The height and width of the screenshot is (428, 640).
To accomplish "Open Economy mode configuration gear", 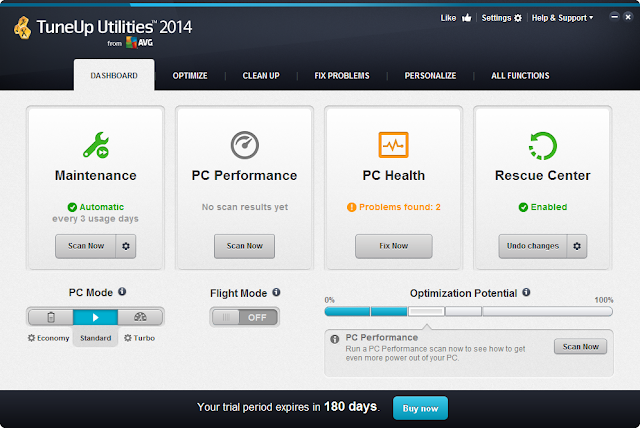I will pos(32,338).
